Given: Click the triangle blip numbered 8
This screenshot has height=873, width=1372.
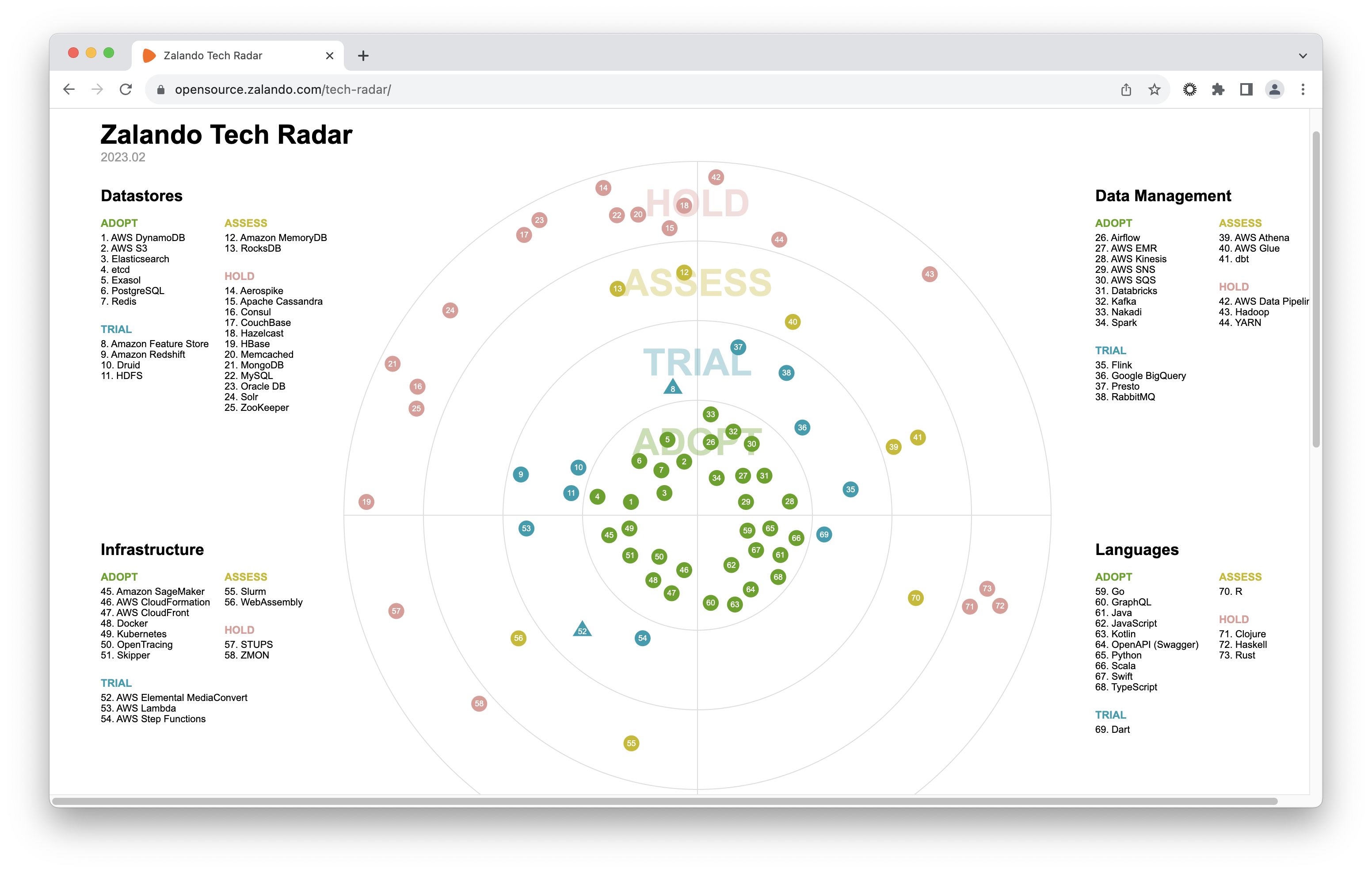Looking at the screenshot, I should tap(673, 388).
